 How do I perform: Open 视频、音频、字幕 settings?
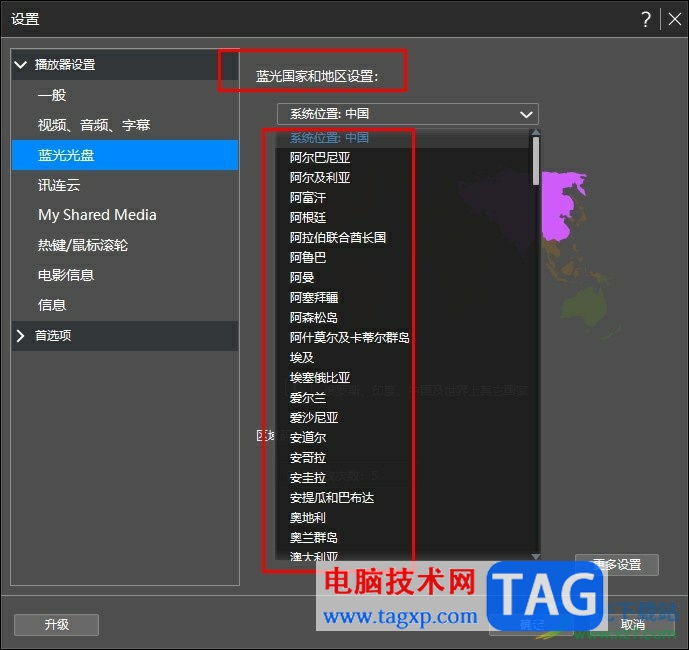[125, 125]
